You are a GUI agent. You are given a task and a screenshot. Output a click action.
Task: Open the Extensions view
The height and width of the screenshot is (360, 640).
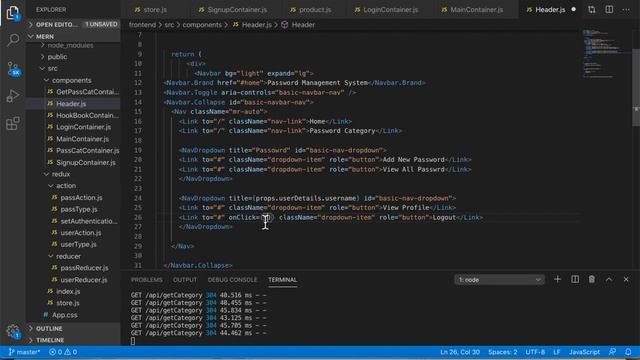click(13, 123)
